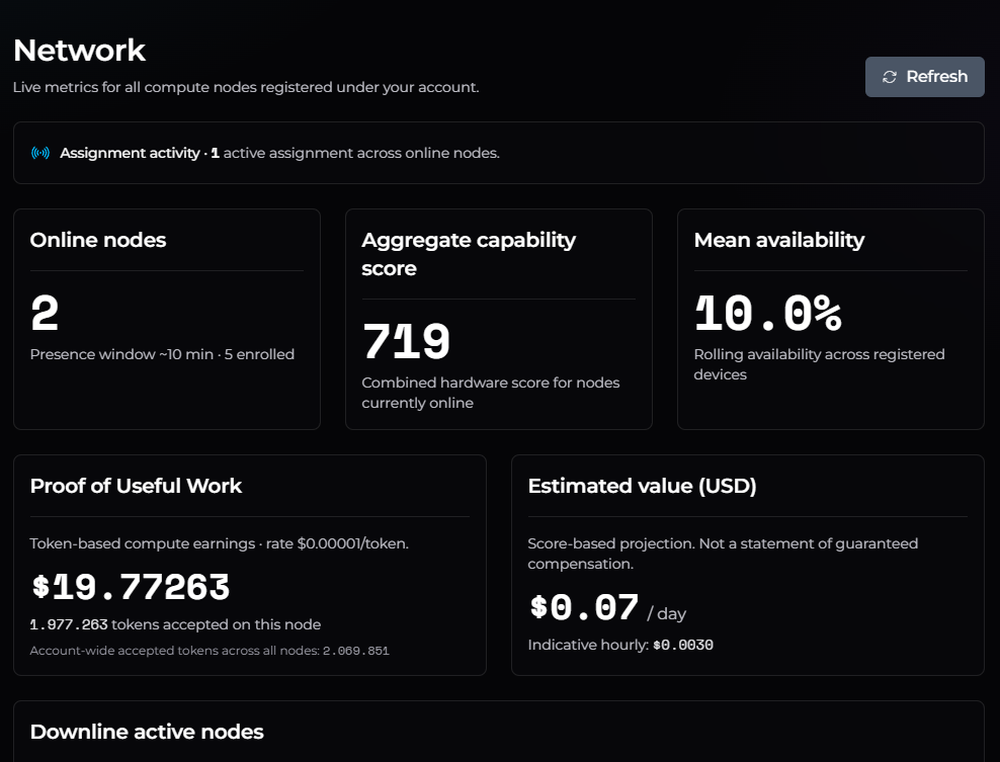
Task: Click the $19.77263 earnings amount
Action: click(x=130, y=587)
